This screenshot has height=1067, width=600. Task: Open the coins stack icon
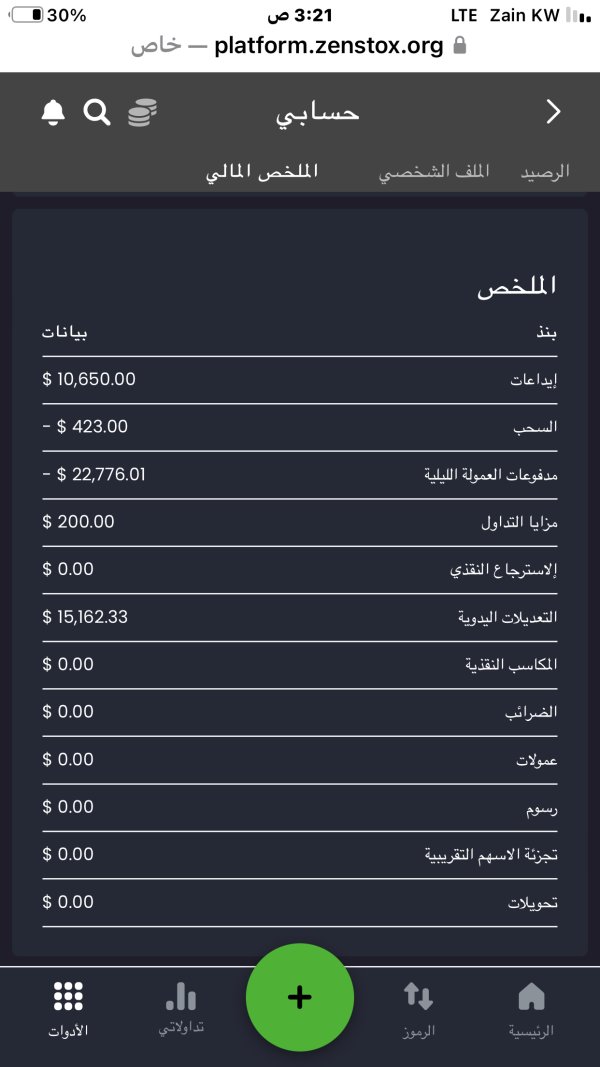coord(143,112)
